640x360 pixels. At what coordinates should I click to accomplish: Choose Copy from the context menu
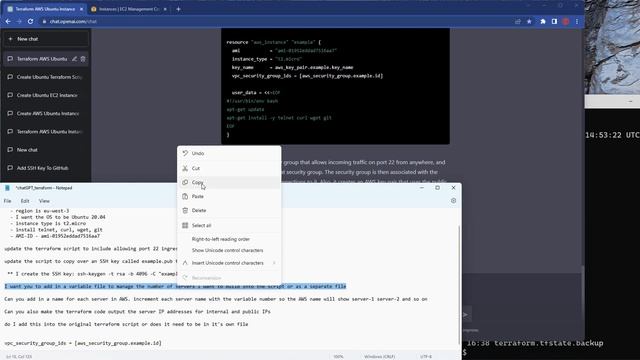(x=229, y=182)
